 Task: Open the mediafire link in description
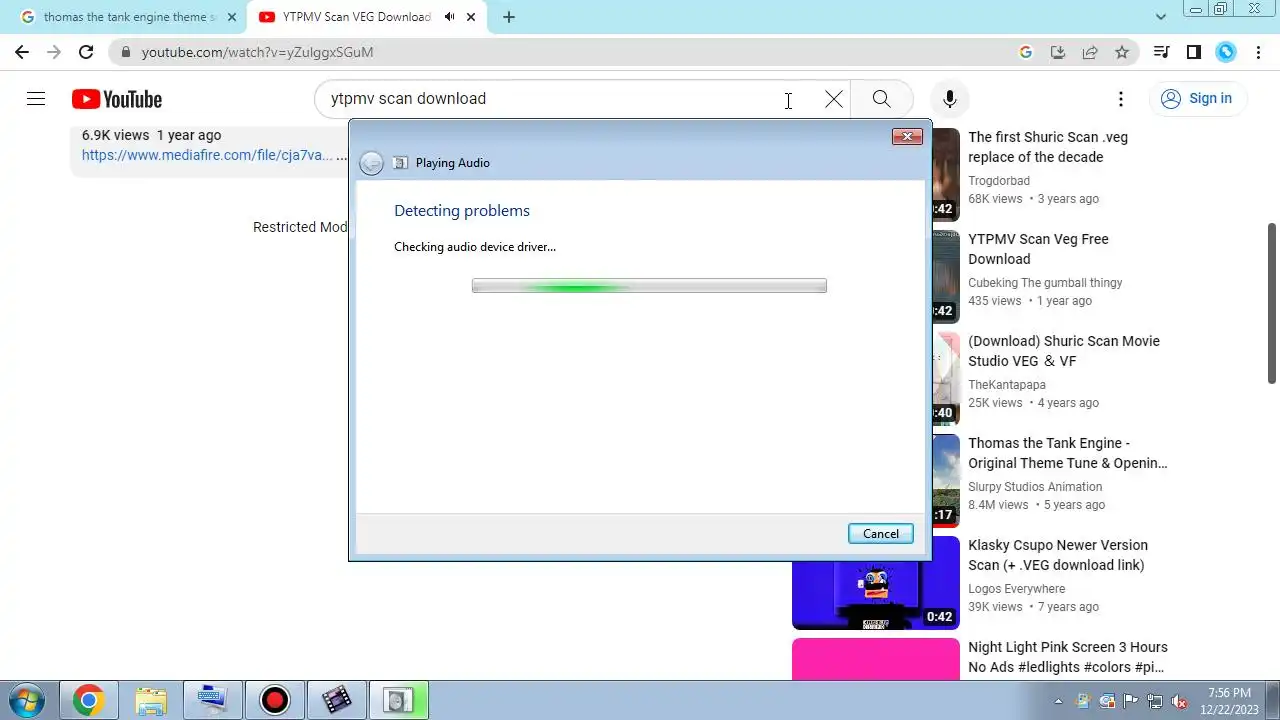207,155
